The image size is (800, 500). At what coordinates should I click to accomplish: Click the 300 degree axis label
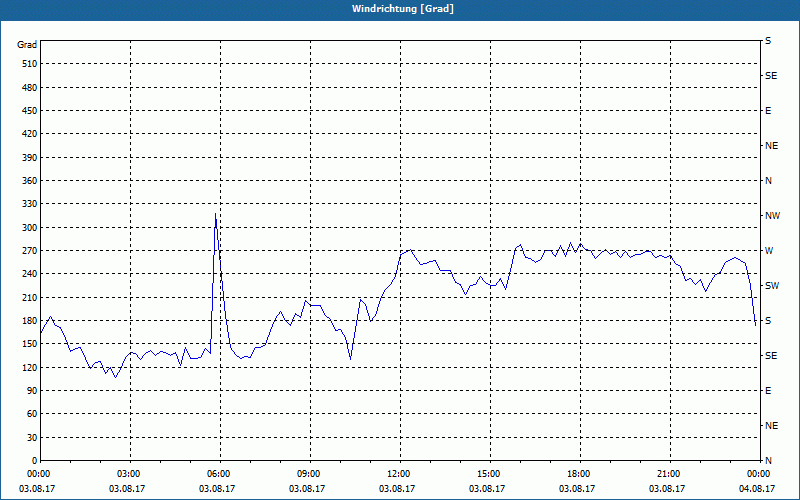29,228
